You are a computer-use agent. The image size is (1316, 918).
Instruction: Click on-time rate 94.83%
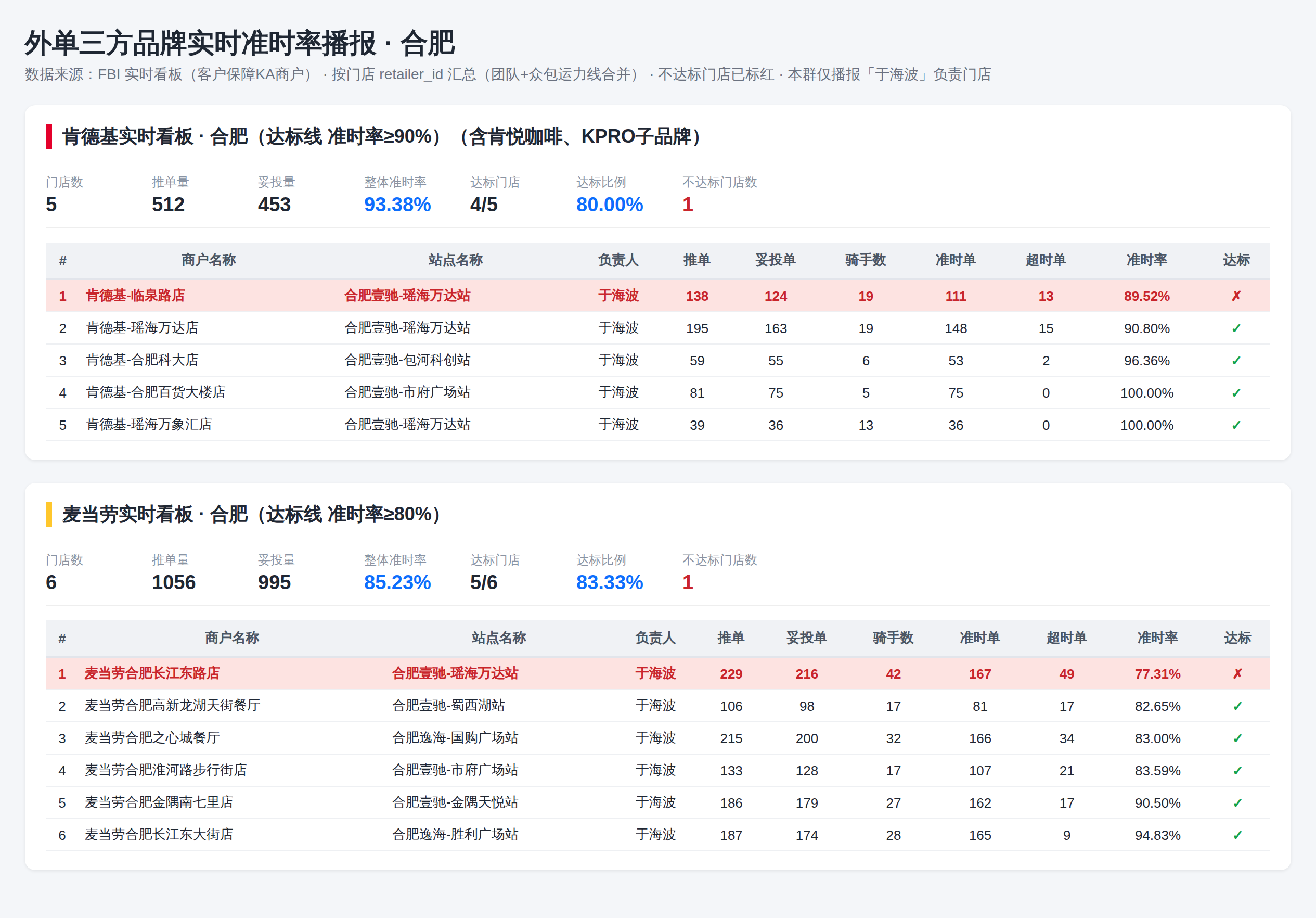tap(1157, 835)
